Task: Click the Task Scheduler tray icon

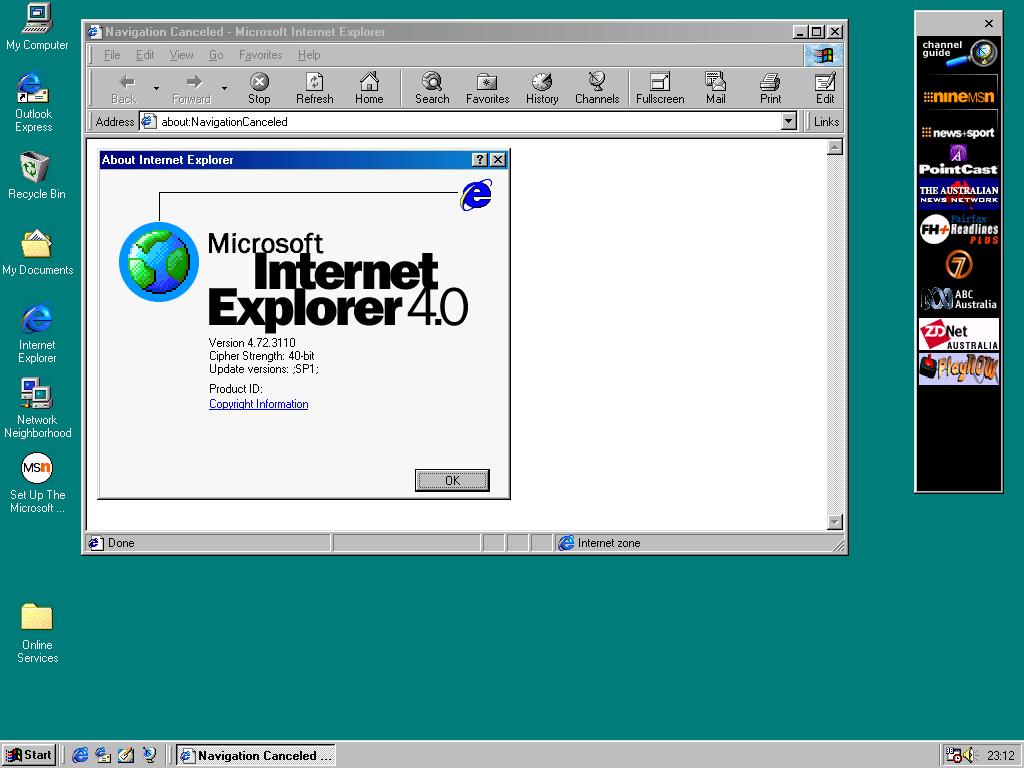Action: [x=953, y=756]
